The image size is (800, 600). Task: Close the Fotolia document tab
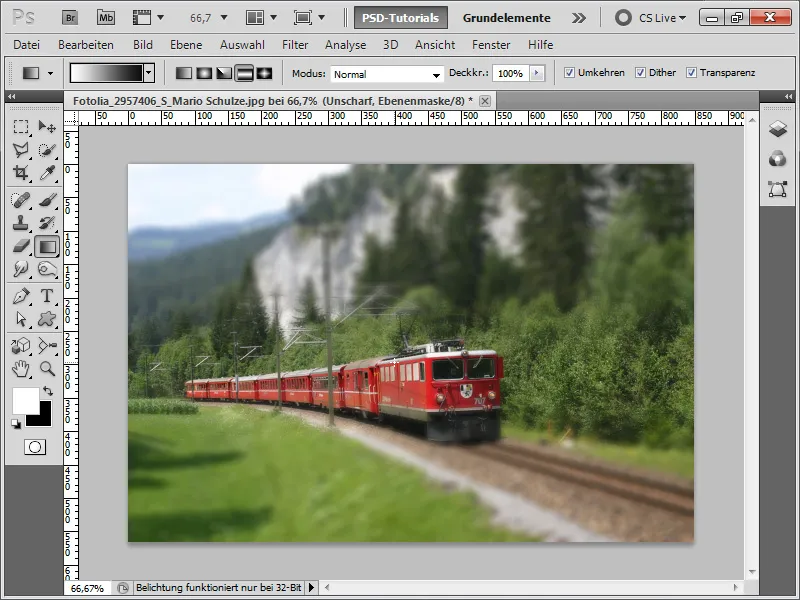click(485, 101)
